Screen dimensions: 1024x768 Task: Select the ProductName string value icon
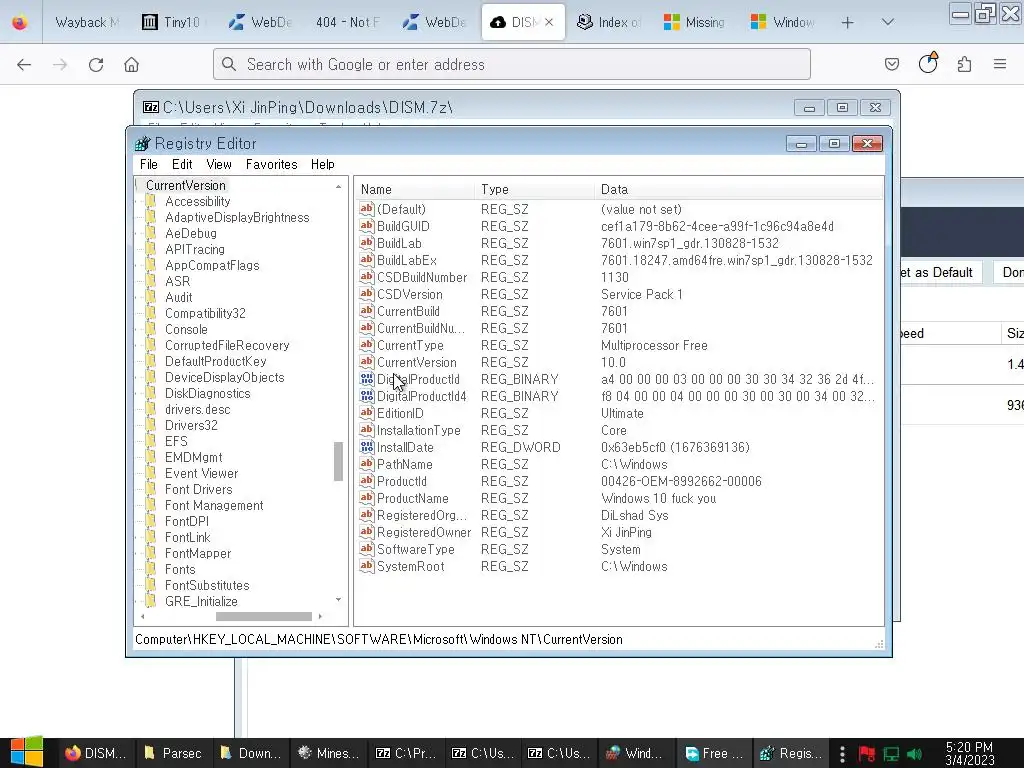point(366,498)
